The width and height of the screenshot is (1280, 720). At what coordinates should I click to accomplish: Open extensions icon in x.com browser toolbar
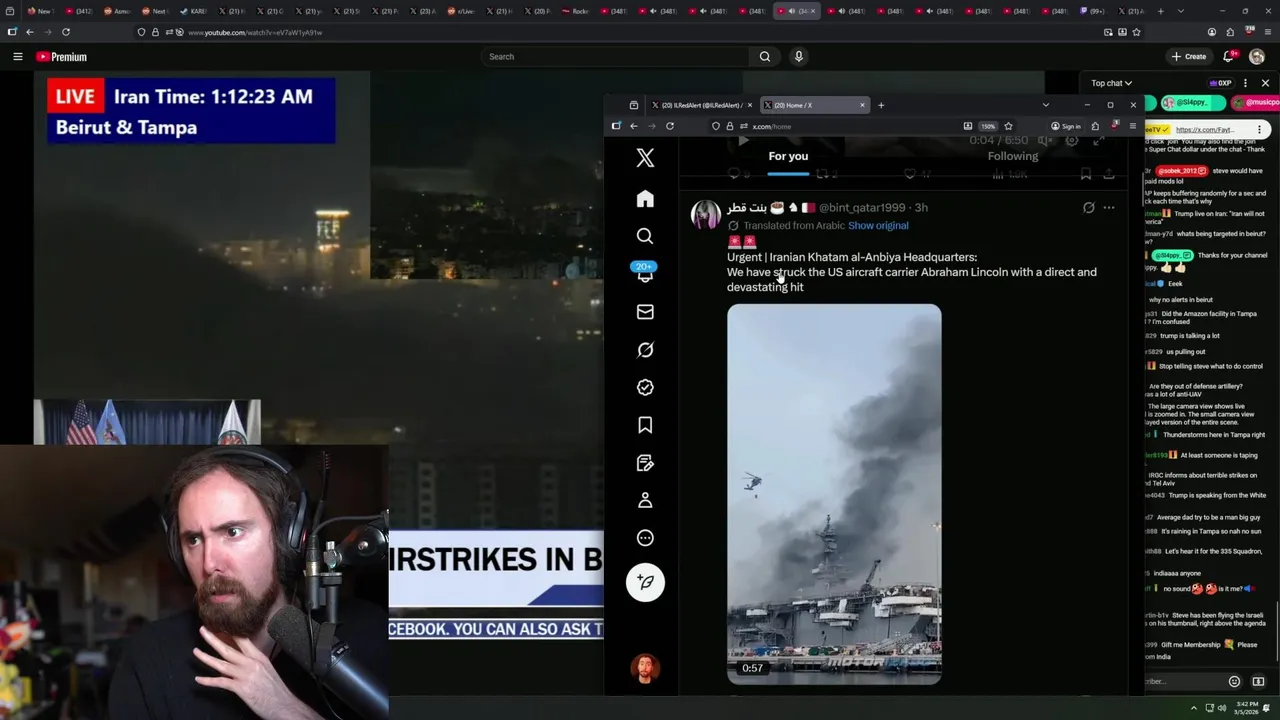pos(1095,126)
